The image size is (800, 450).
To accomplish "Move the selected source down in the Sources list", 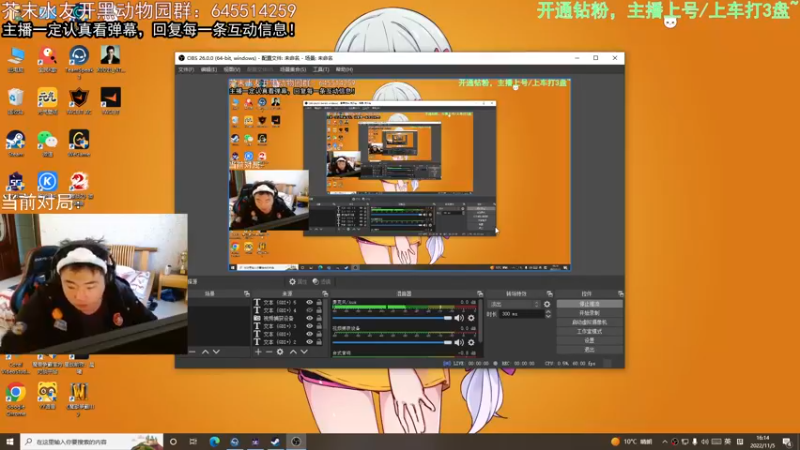I will click(304, 352).
